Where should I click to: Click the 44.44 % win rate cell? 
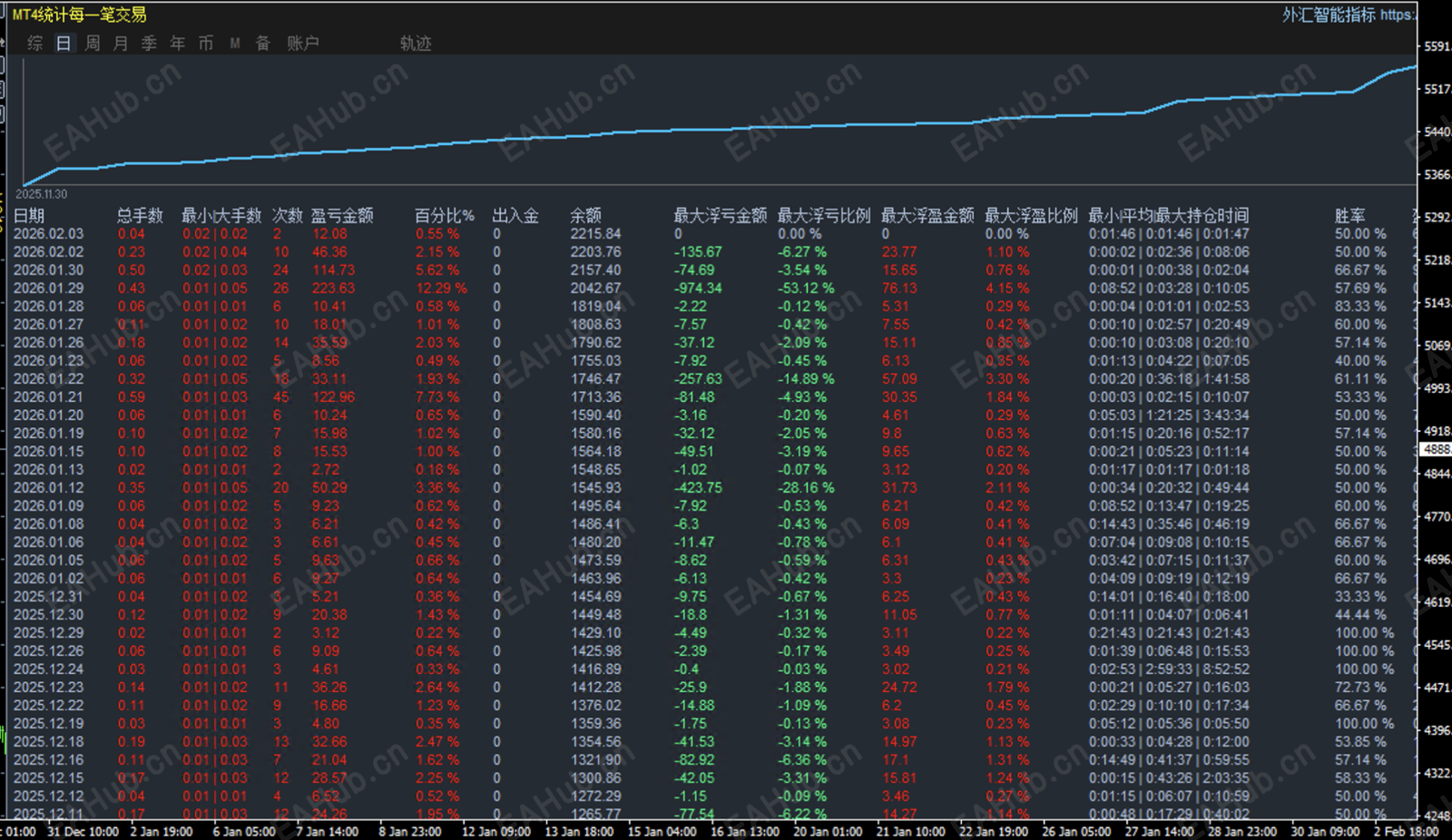[1360, 614]
